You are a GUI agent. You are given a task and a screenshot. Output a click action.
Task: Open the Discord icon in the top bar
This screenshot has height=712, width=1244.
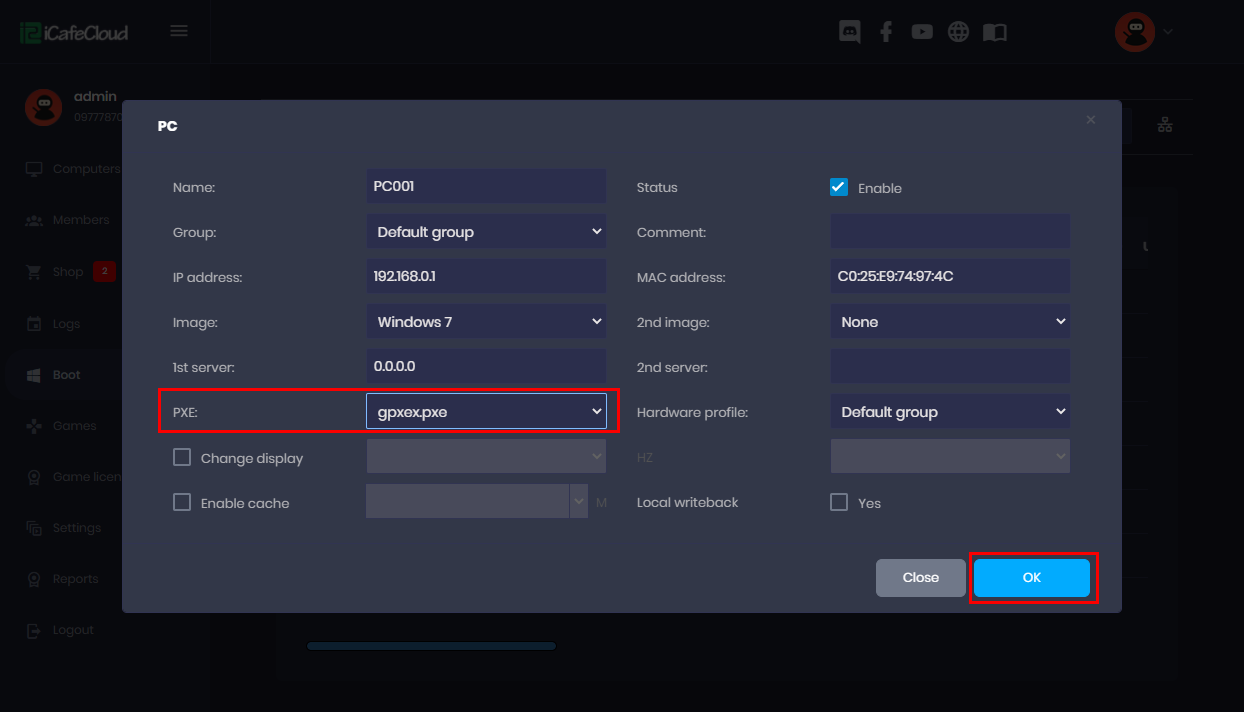click(849, 31)
